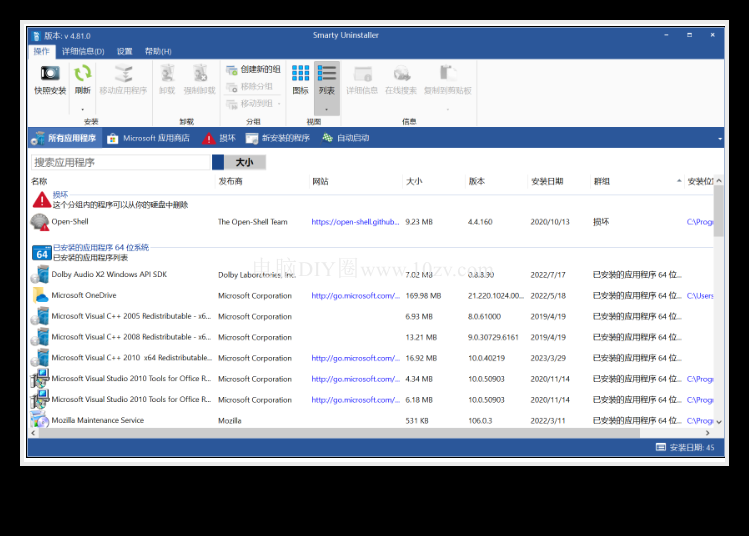Click the 大小 button
749x536 pixels.
tap(245, 162)
